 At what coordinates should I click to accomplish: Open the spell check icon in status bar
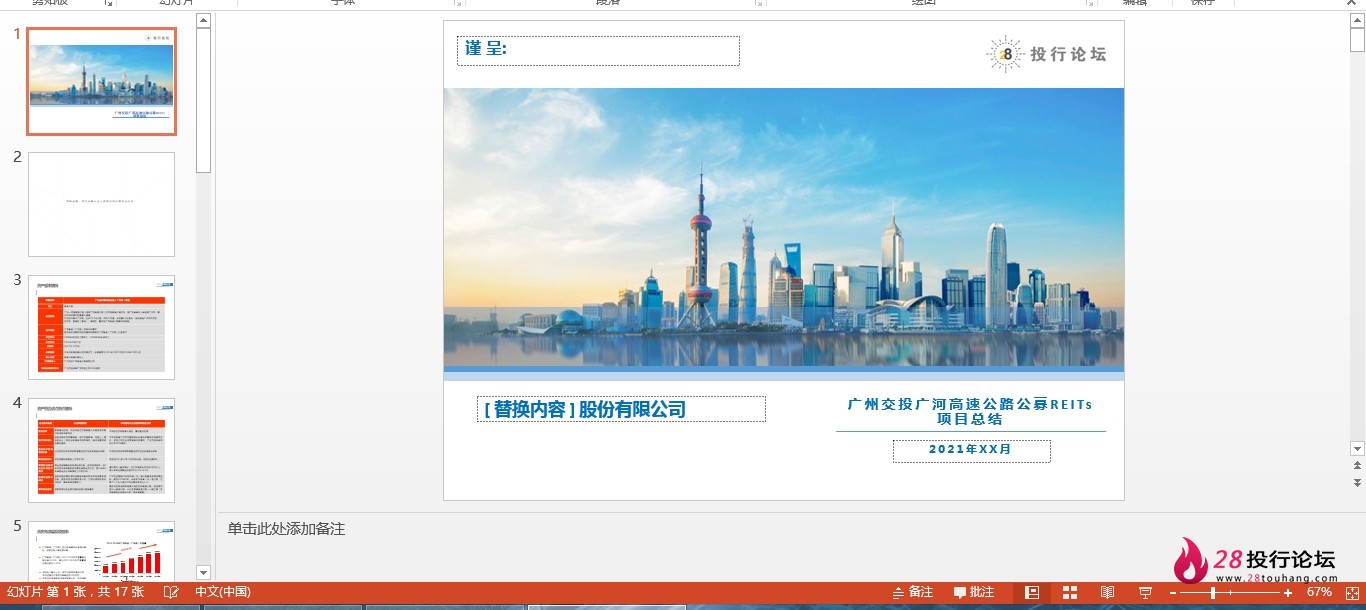click(x=171, y=592)
